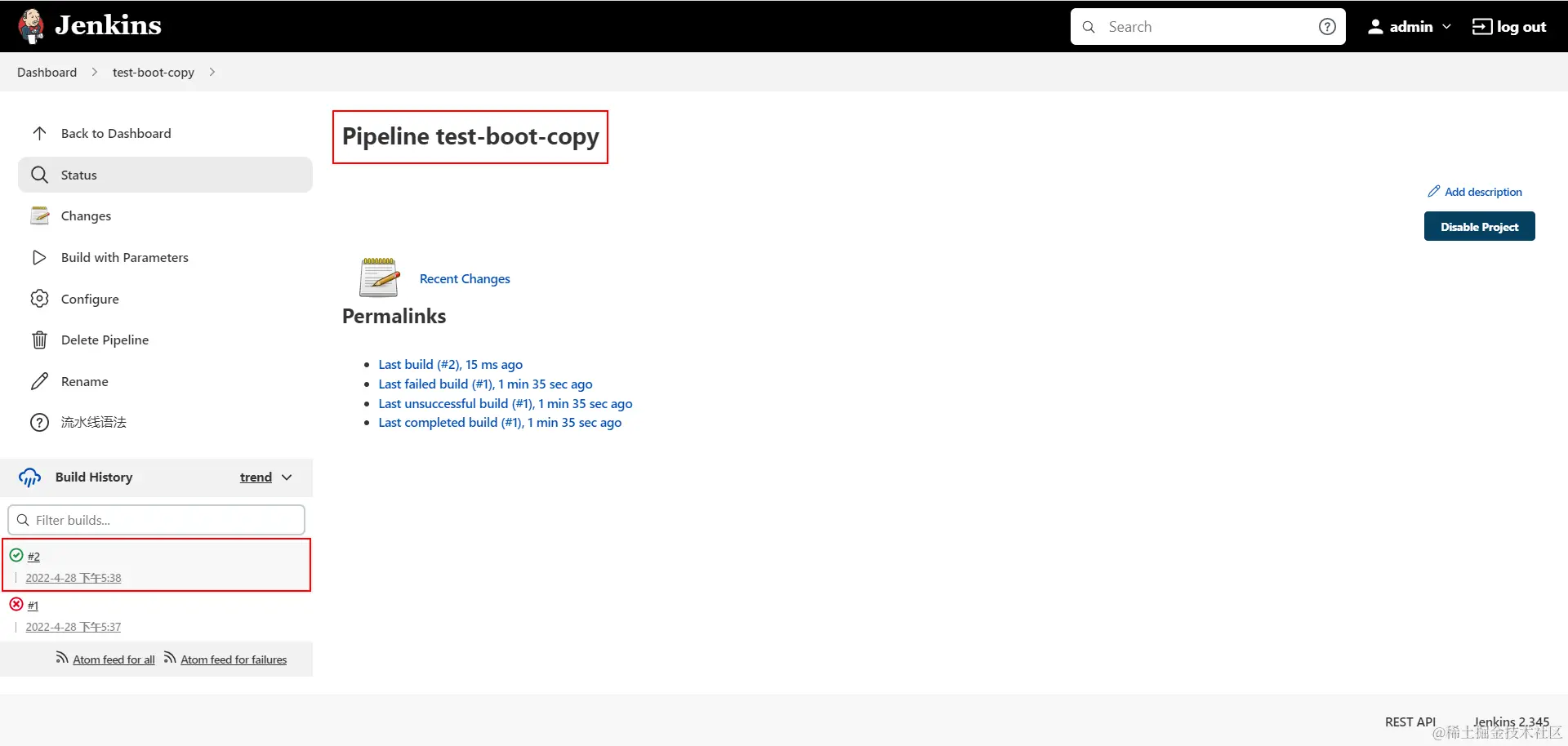Click the pencil icon next to Add description

pos(1434,191)
